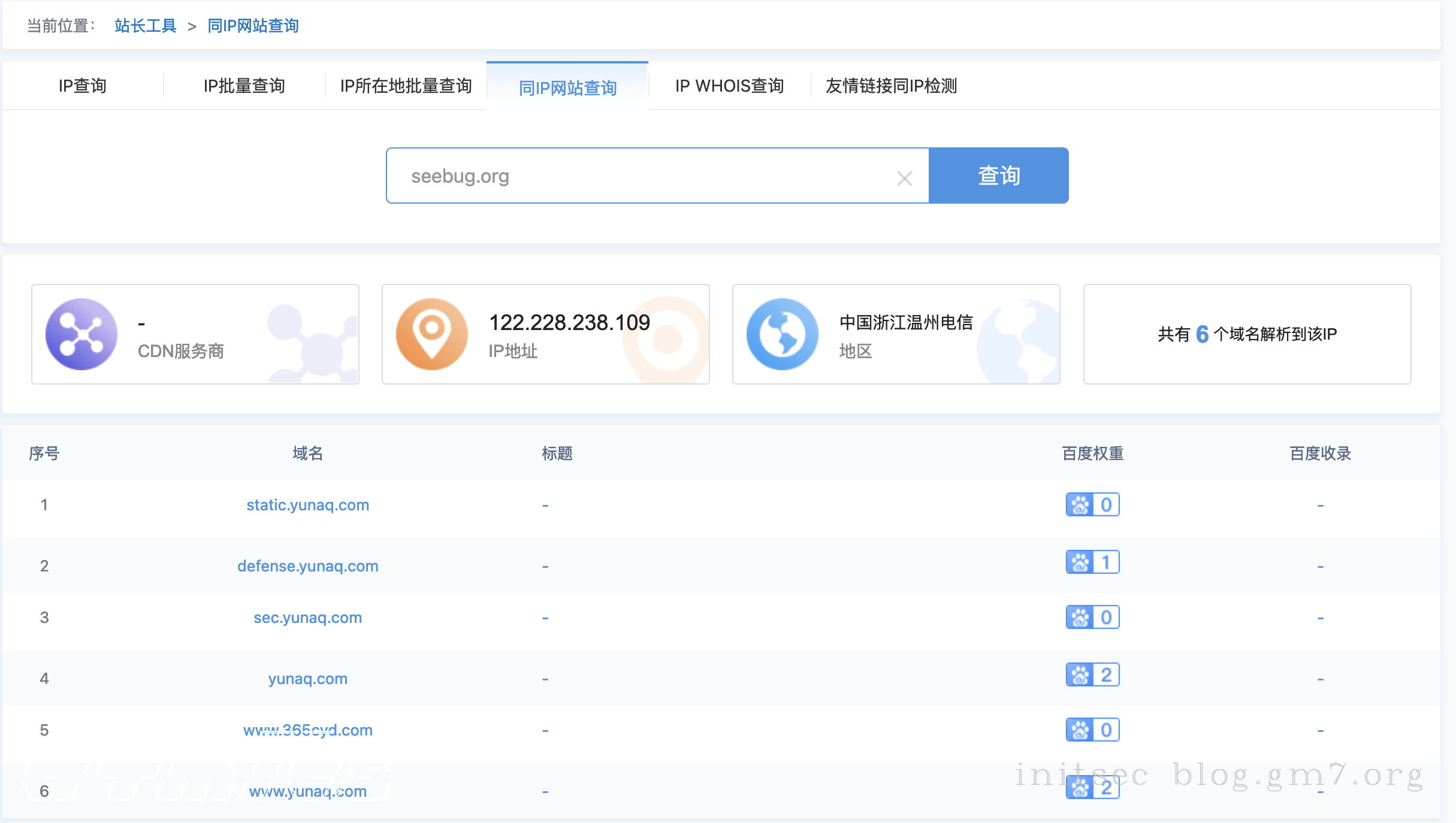
Task: Click the 站长工具 breadcrumb link
Action: tap(146, 26)
